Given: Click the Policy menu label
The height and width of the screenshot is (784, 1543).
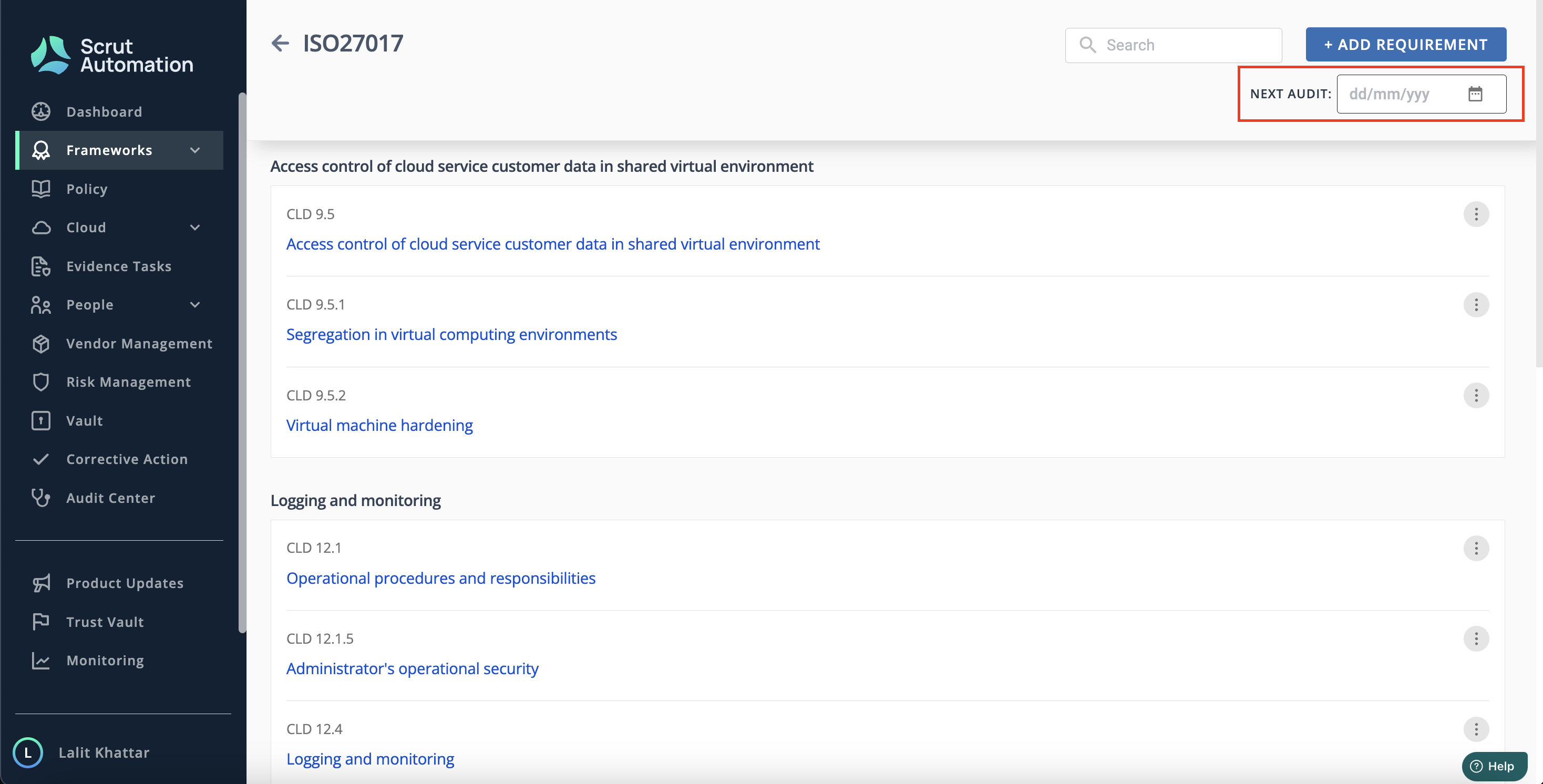Looking at the screenshot, I should point(87,189).
